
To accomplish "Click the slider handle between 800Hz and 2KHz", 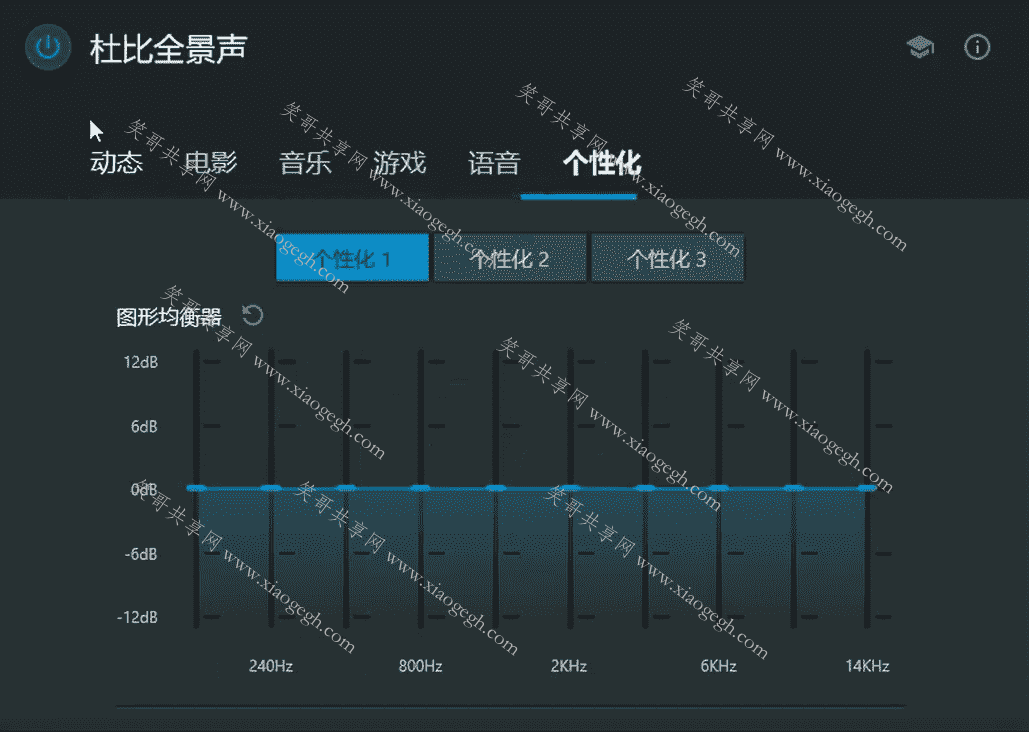I will coord(495,488).
